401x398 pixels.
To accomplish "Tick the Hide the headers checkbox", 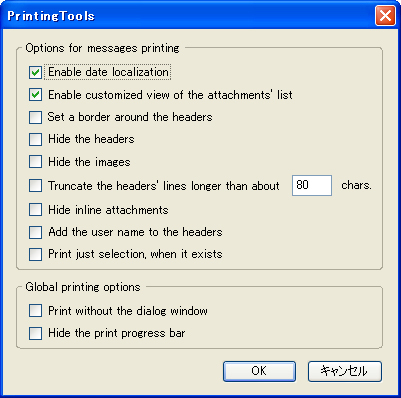I will tap(35, 139).
